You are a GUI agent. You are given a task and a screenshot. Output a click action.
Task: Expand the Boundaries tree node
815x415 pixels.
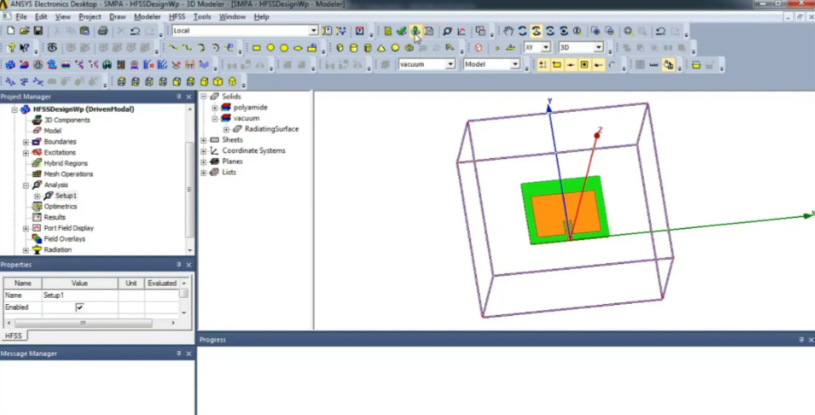[25, 142]
